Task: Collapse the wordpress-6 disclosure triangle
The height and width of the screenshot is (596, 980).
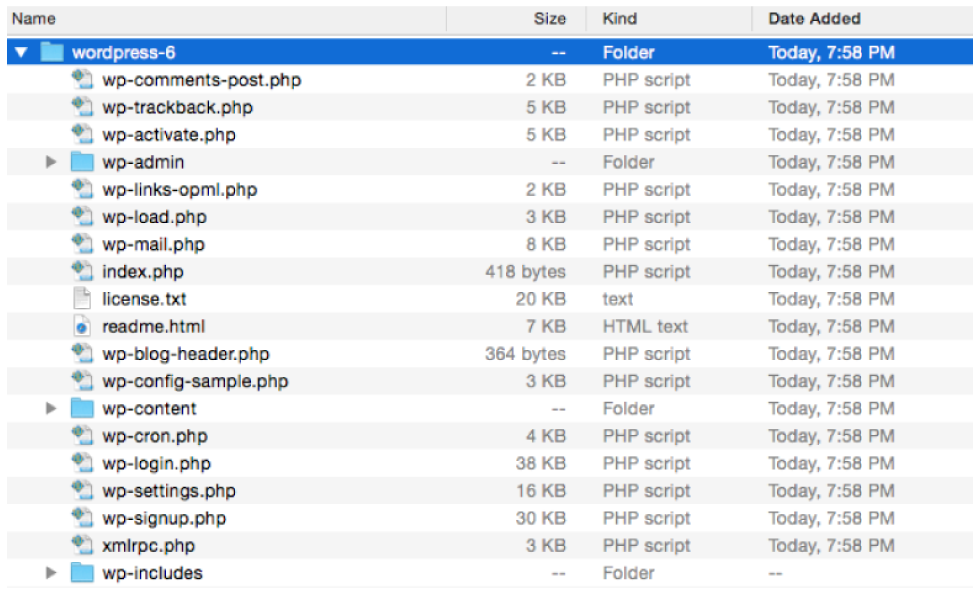Action: pos(22,52)
